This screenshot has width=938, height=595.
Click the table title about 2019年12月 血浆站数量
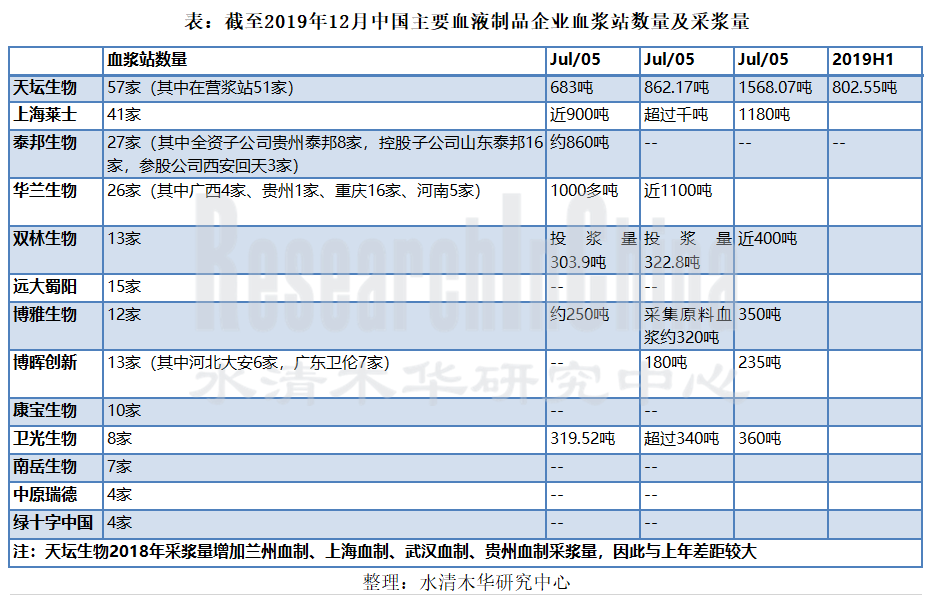coord(467,22)
